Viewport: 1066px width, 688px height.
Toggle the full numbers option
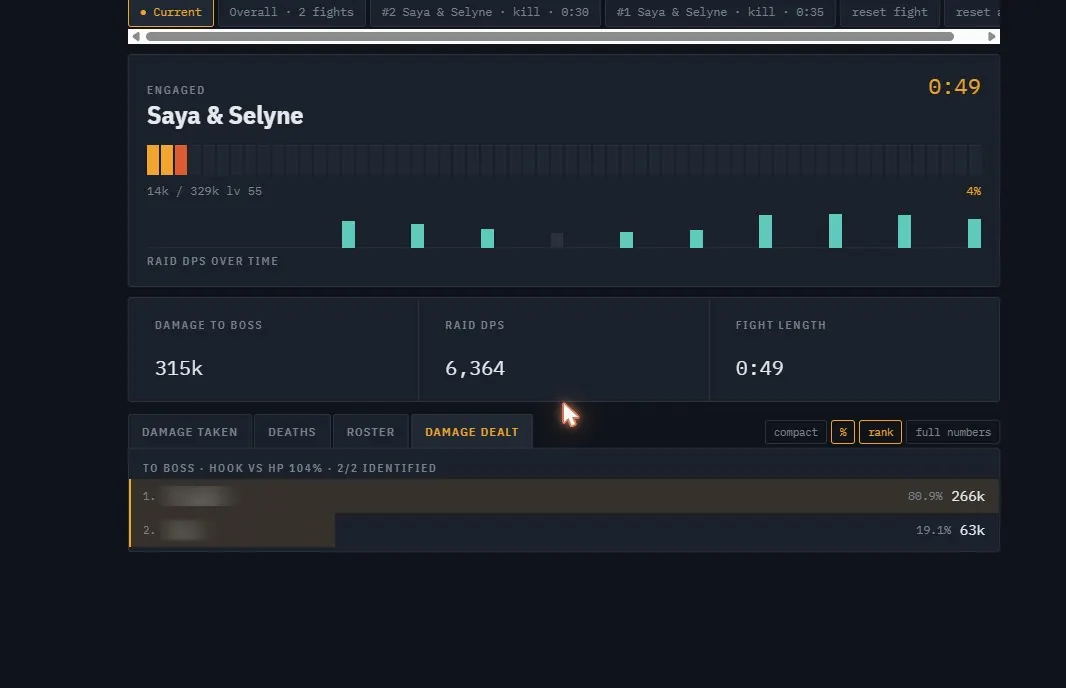click(953, 432)
